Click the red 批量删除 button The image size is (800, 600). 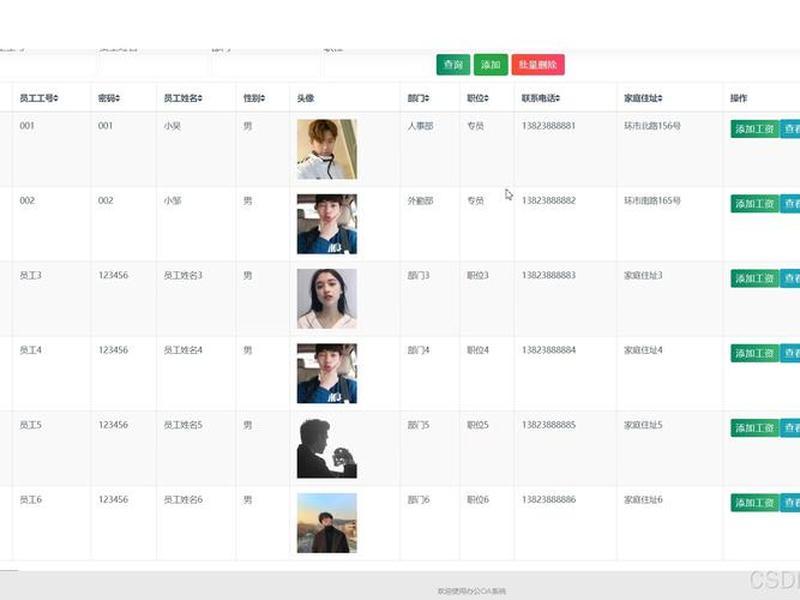(538, 65)
